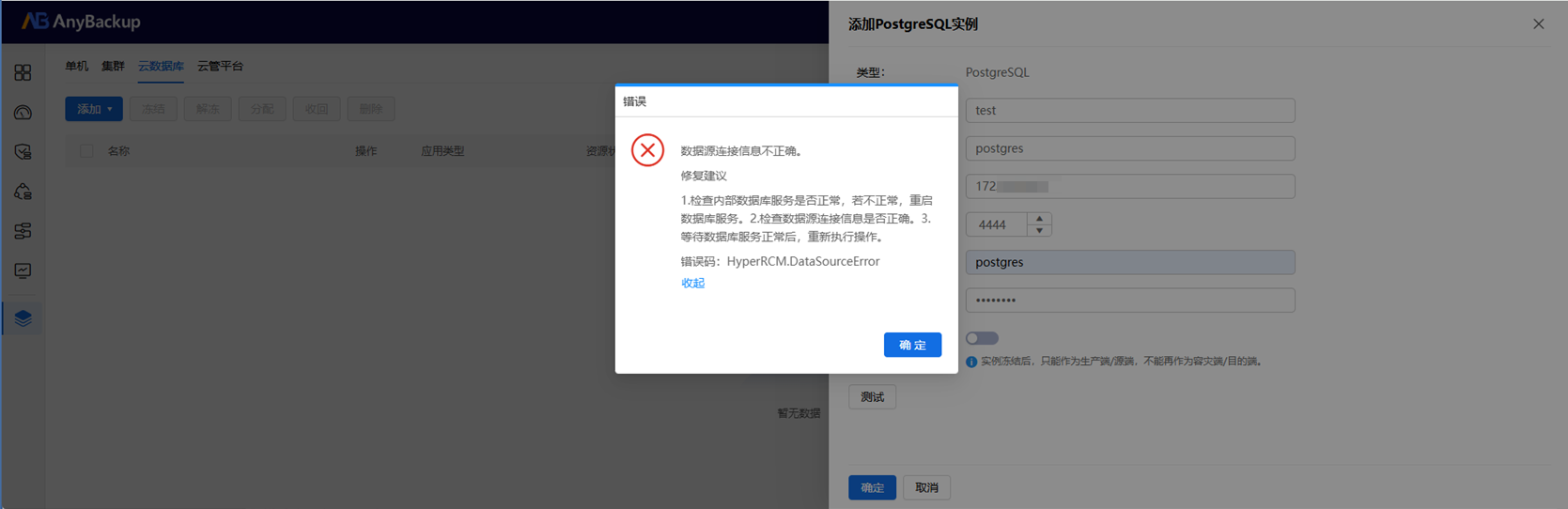The width and height of the screenshot is (1568, 509).
Task: Click the 数据源连接信息不正确 message
Action: [740, 150]
